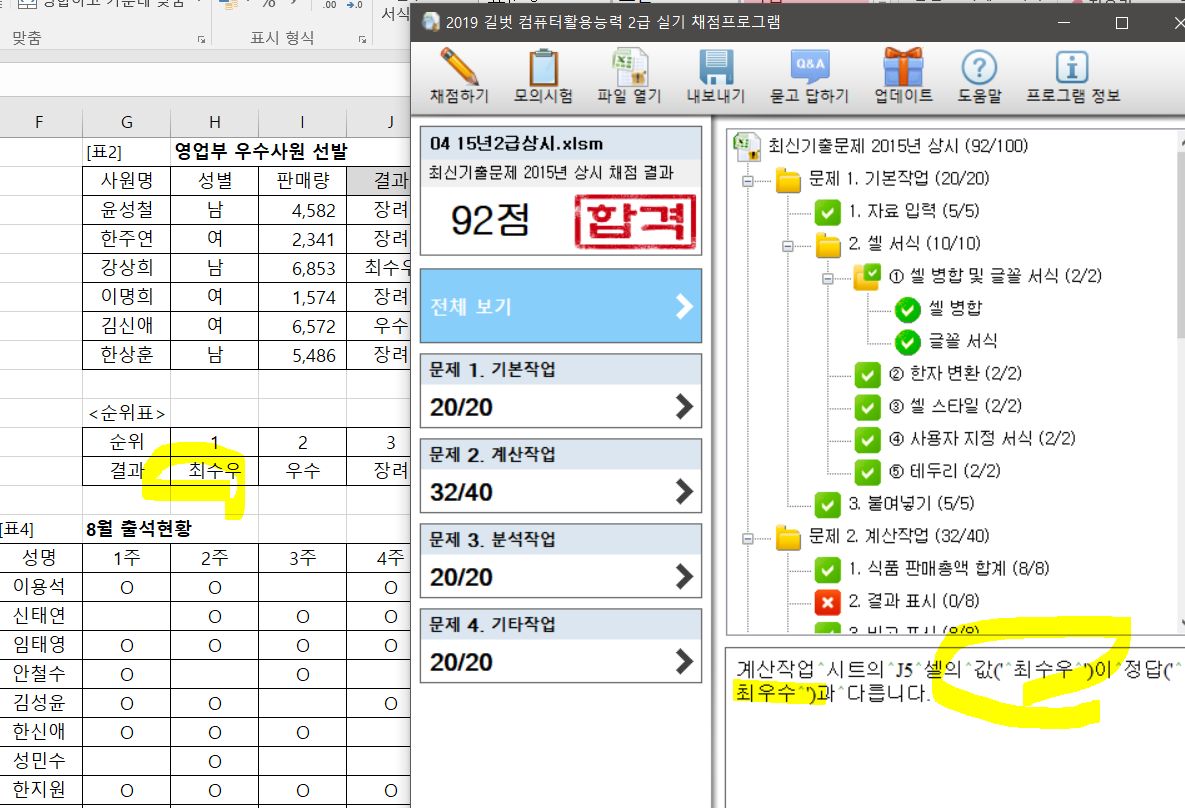Collapse the 2. 셀 서식 tree node
The image size is (1185, 808).
(x=788, y=245)
